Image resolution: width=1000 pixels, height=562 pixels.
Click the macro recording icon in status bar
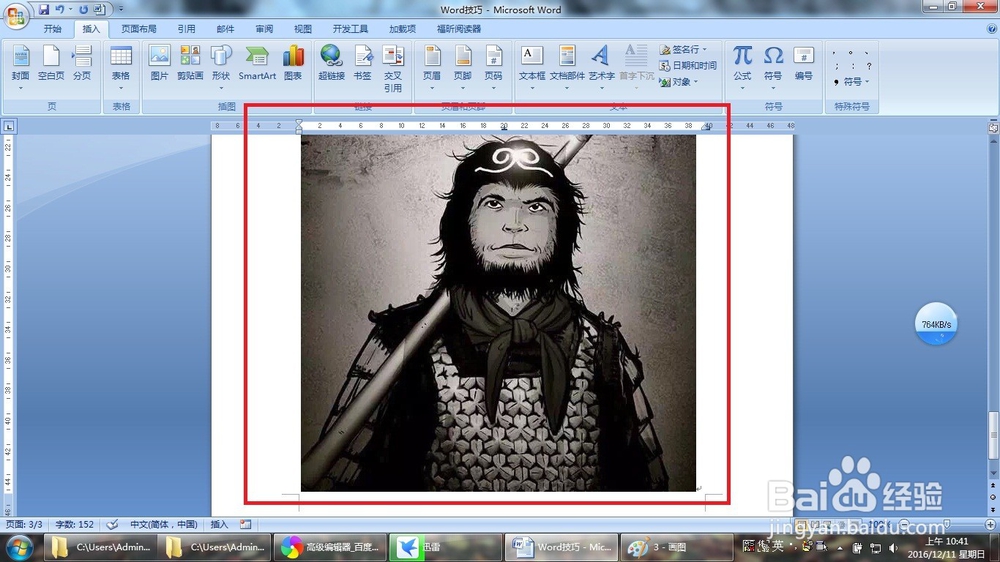246,524
